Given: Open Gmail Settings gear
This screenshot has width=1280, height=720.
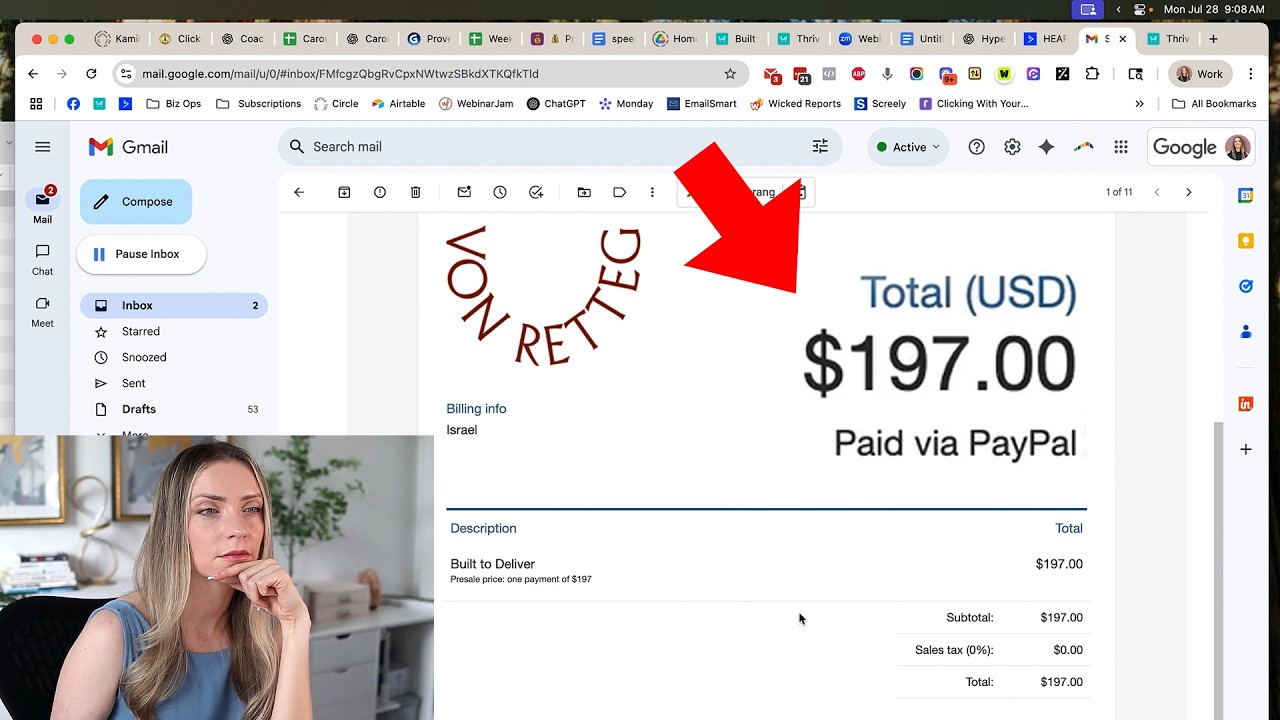Looking at the screenshot, I should [x=1012, y=147].
